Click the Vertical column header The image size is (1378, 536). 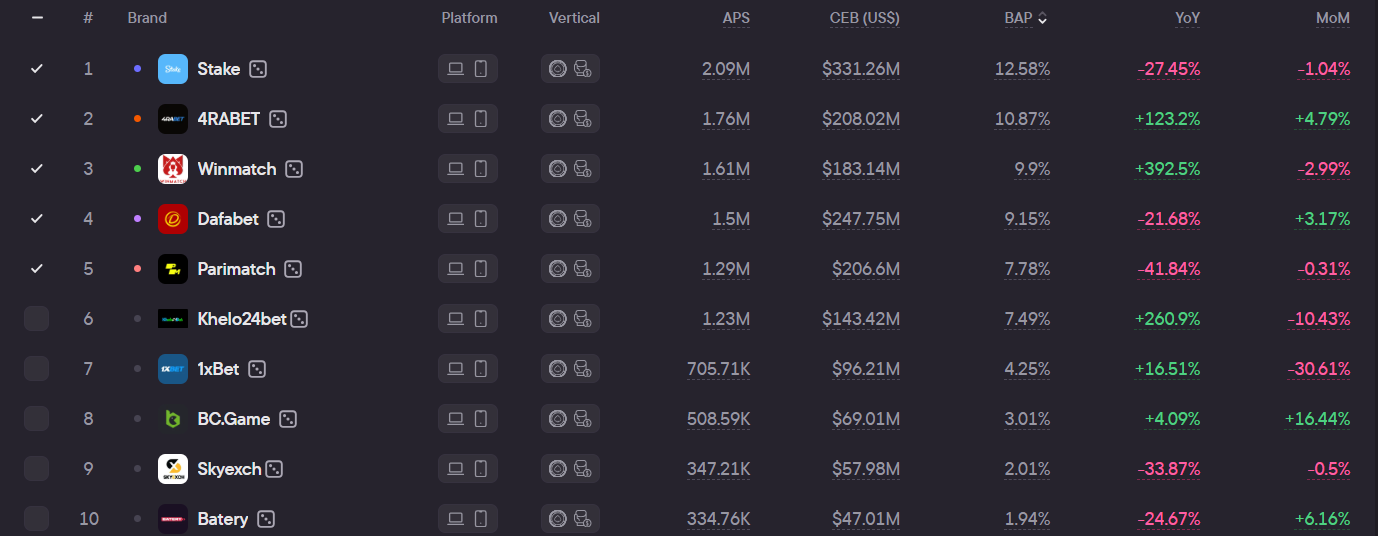[574, 18]
